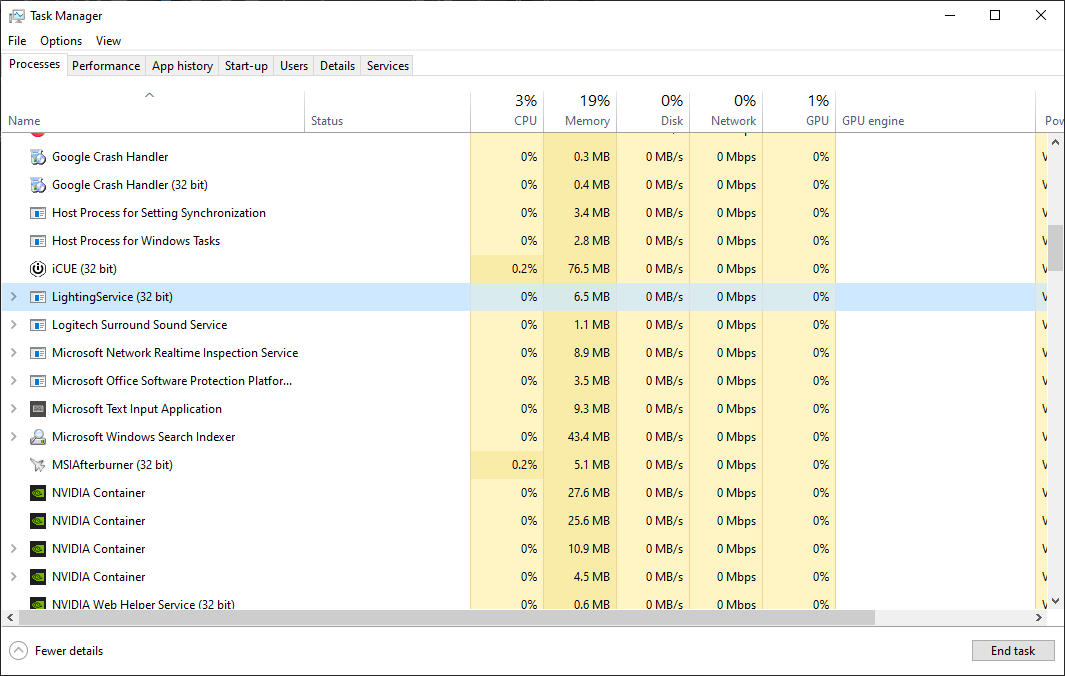Click the iCUE (32 bit) power-symbol icon
Image resolution: width=1065 pixels, height=676 pixels.
click(x=38, y=269)
